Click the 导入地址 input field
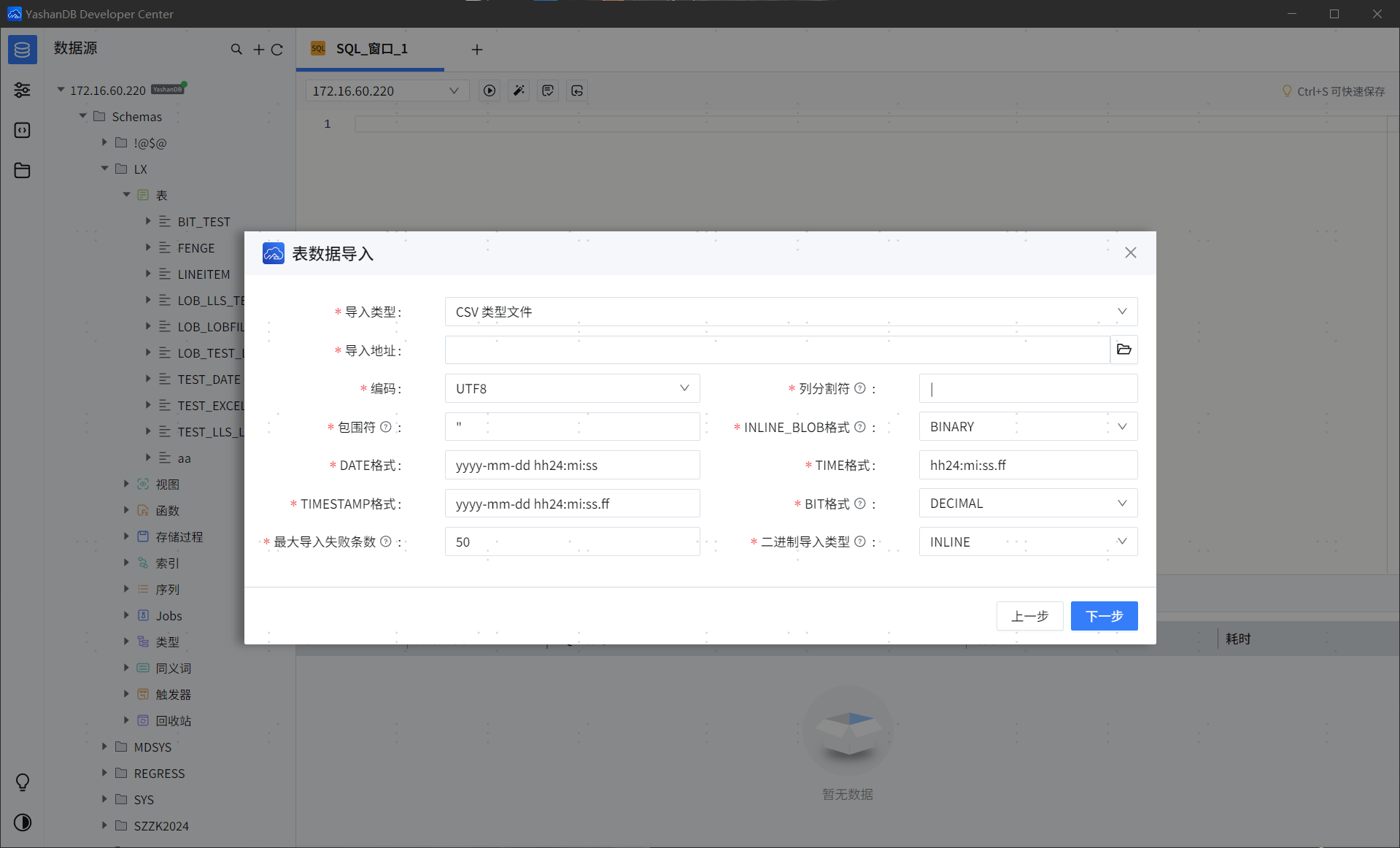The image size is (1400, 848). point(777,350)
